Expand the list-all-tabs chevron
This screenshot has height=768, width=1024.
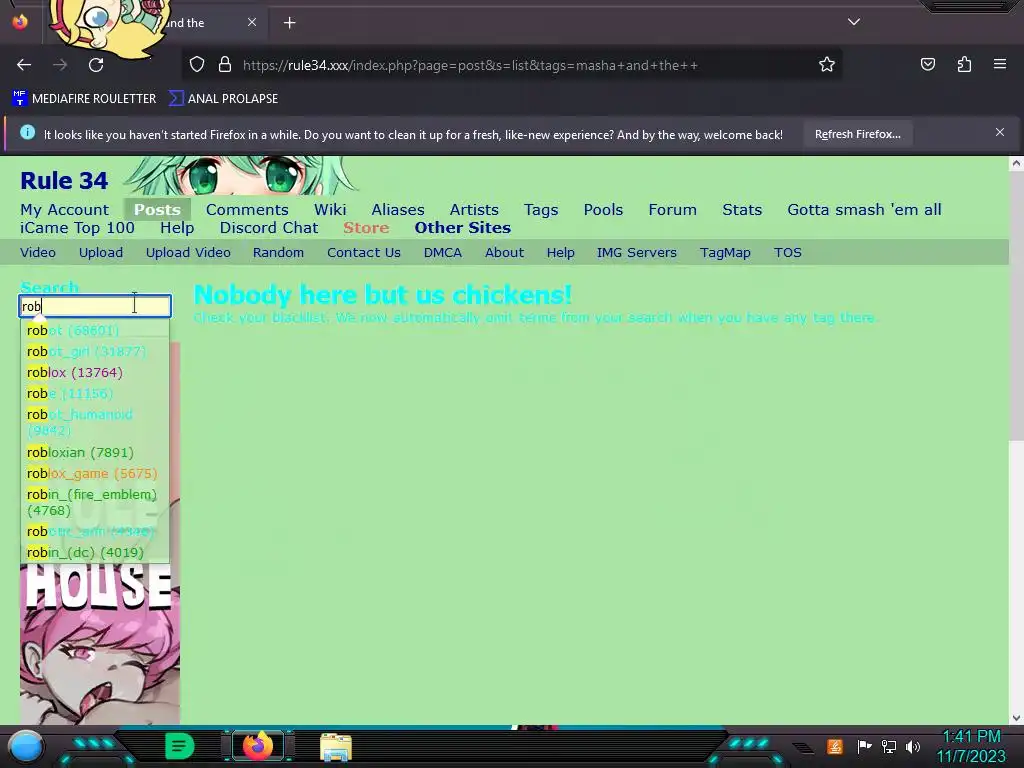coord(854,22)
